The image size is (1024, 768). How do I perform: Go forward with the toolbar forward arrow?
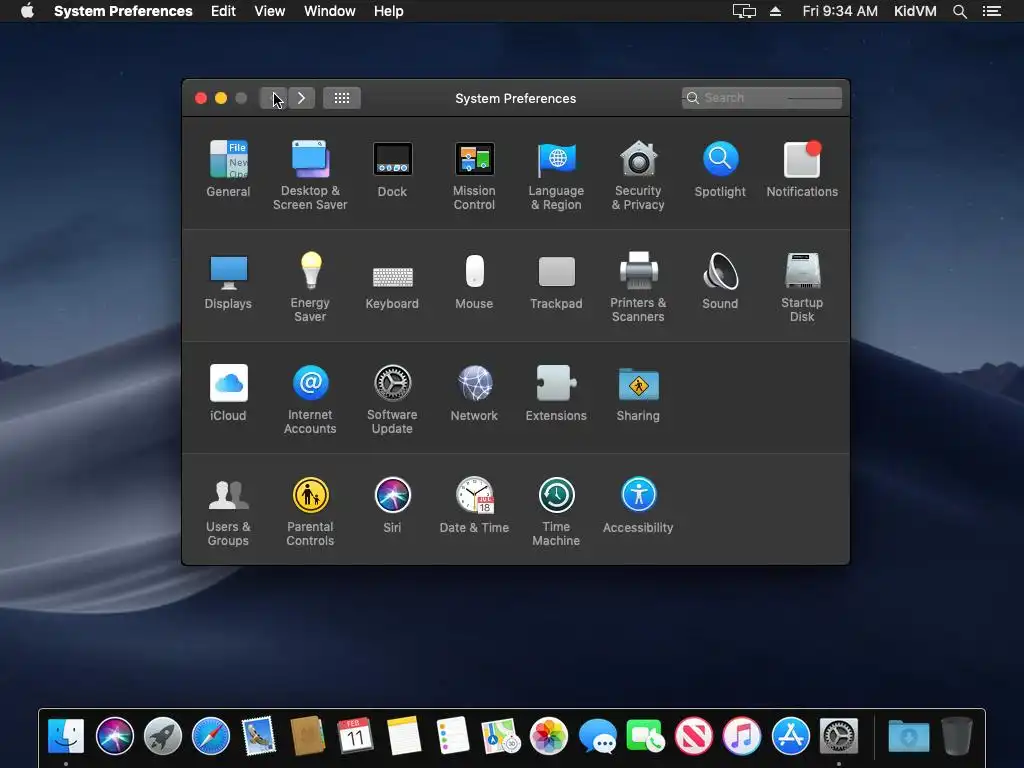[301, 98]
